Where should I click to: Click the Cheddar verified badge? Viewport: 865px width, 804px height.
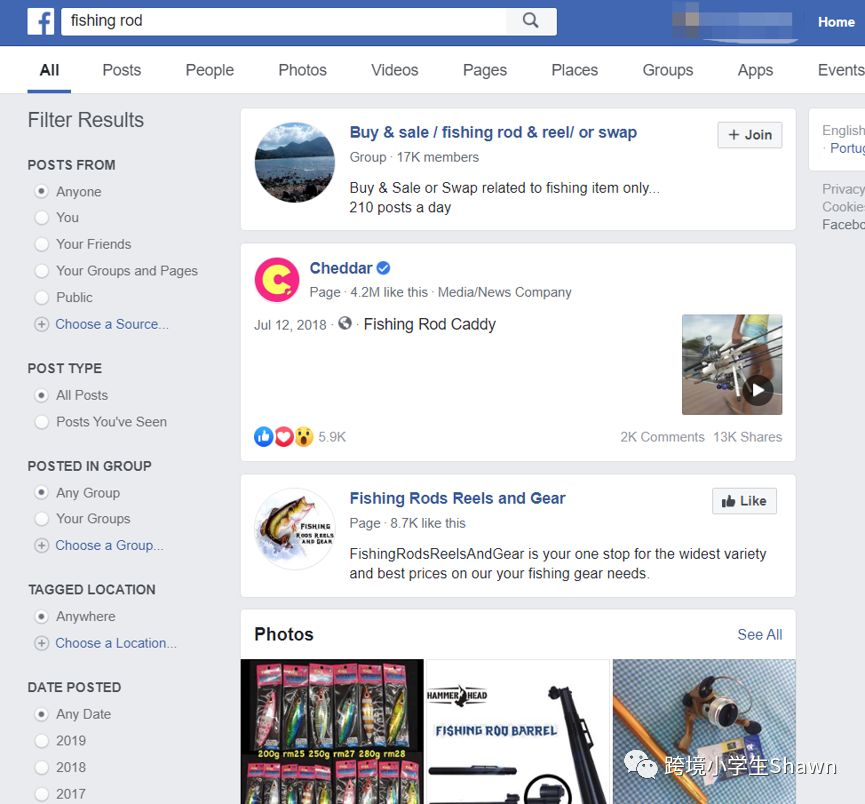(x=383, y=268)
